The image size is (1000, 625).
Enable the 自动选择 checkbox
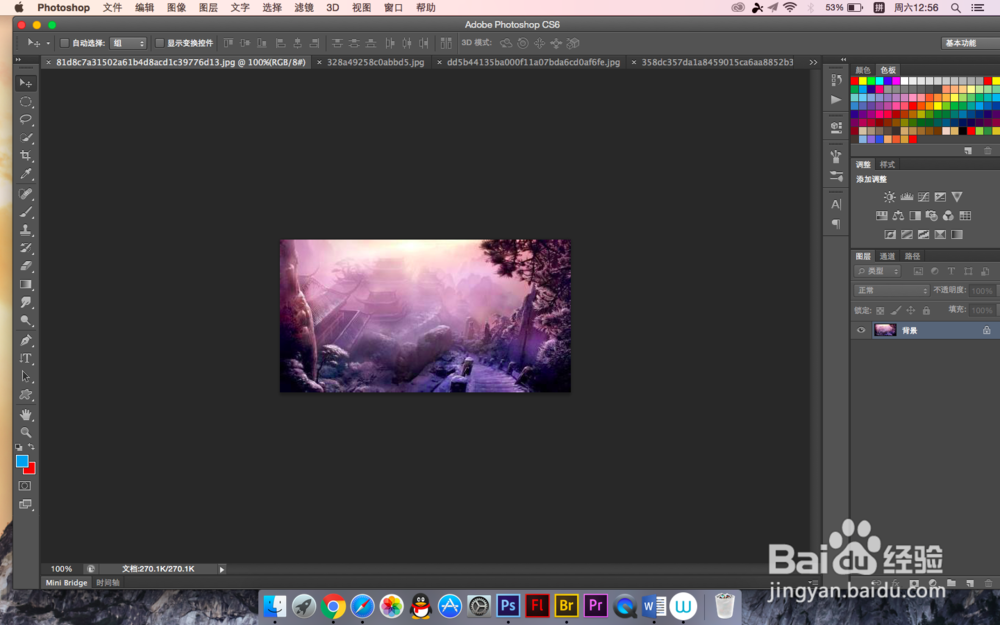(x=64, y=43)
